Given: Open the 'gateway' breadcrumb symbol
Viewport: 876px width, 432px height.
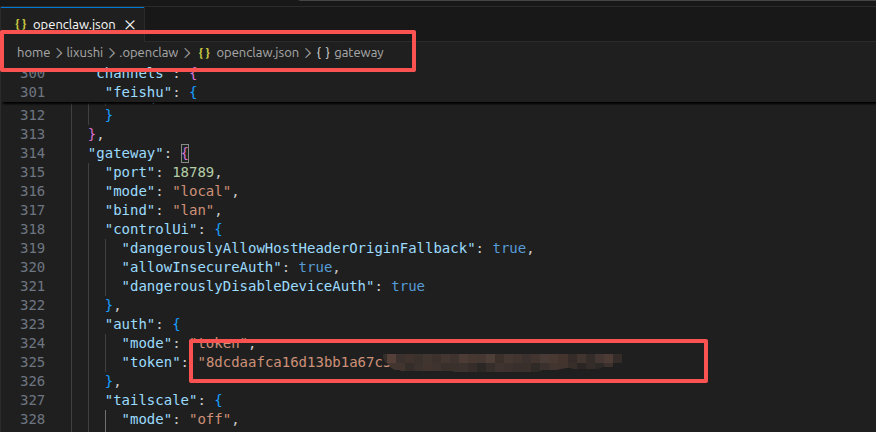Looking at the screenshot, I should [359, 53].
